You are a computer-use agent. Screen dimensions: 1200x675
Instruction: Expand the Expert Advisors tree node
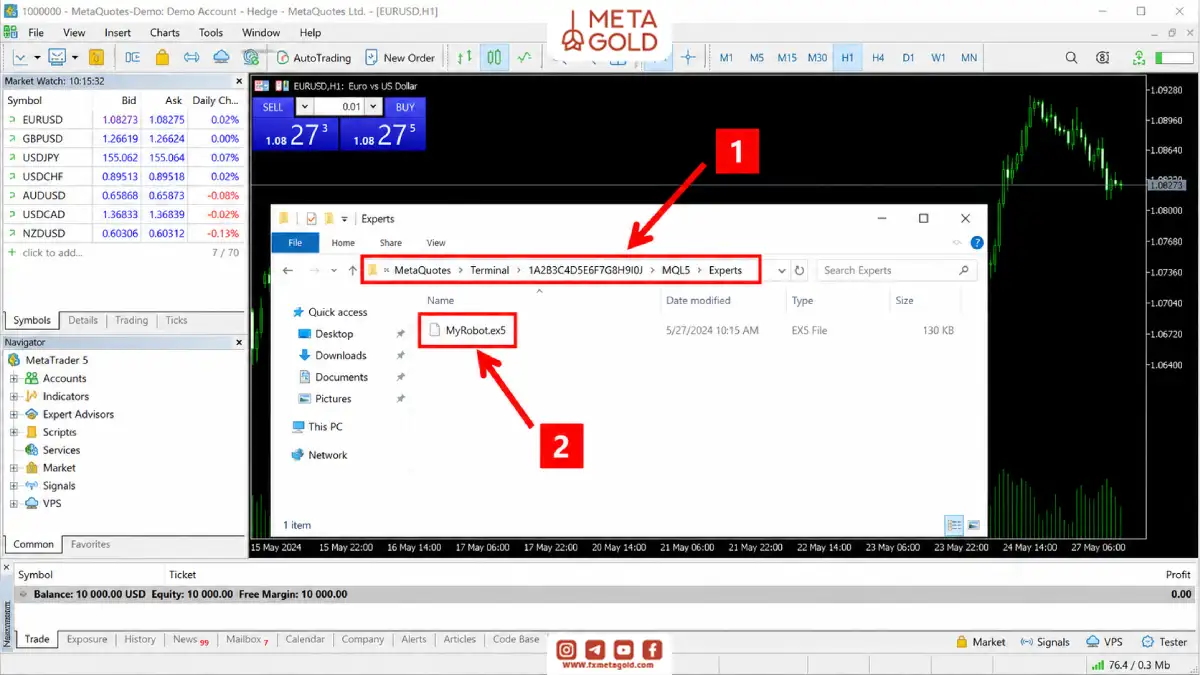point(15,414)
